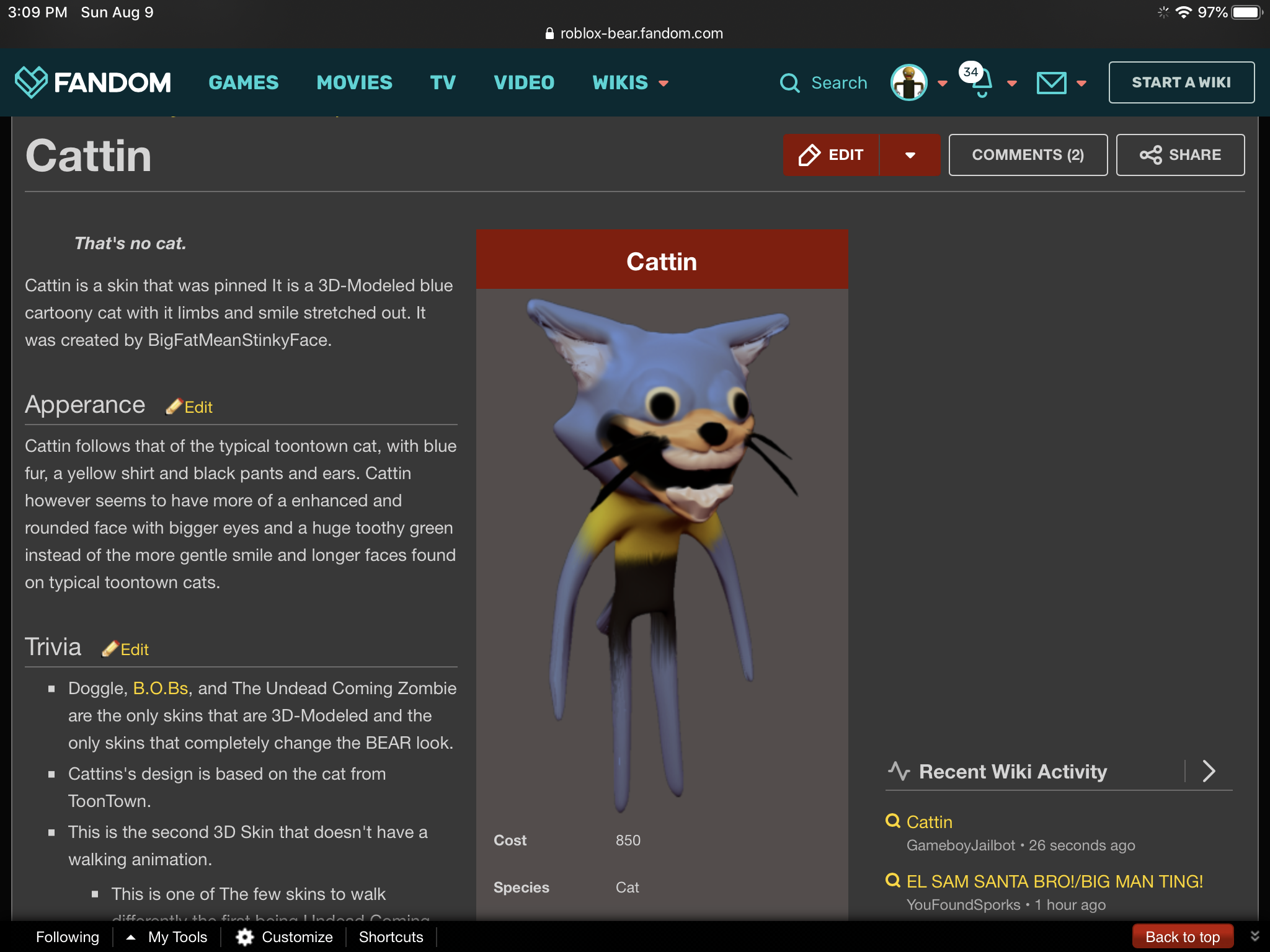The height and width of the screenshot is (952, 1270).
Task: Click the Recent Wiki Activity pulse icon
Action: 899,771
